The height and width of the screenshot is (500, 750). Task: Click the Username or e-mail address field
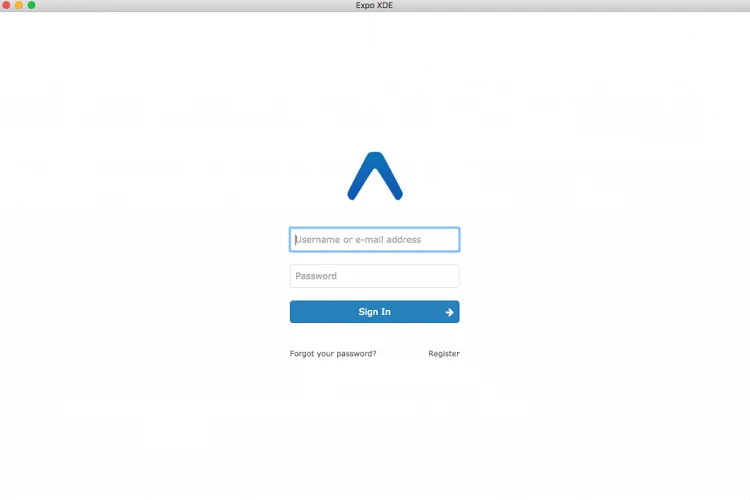point(375,239)
